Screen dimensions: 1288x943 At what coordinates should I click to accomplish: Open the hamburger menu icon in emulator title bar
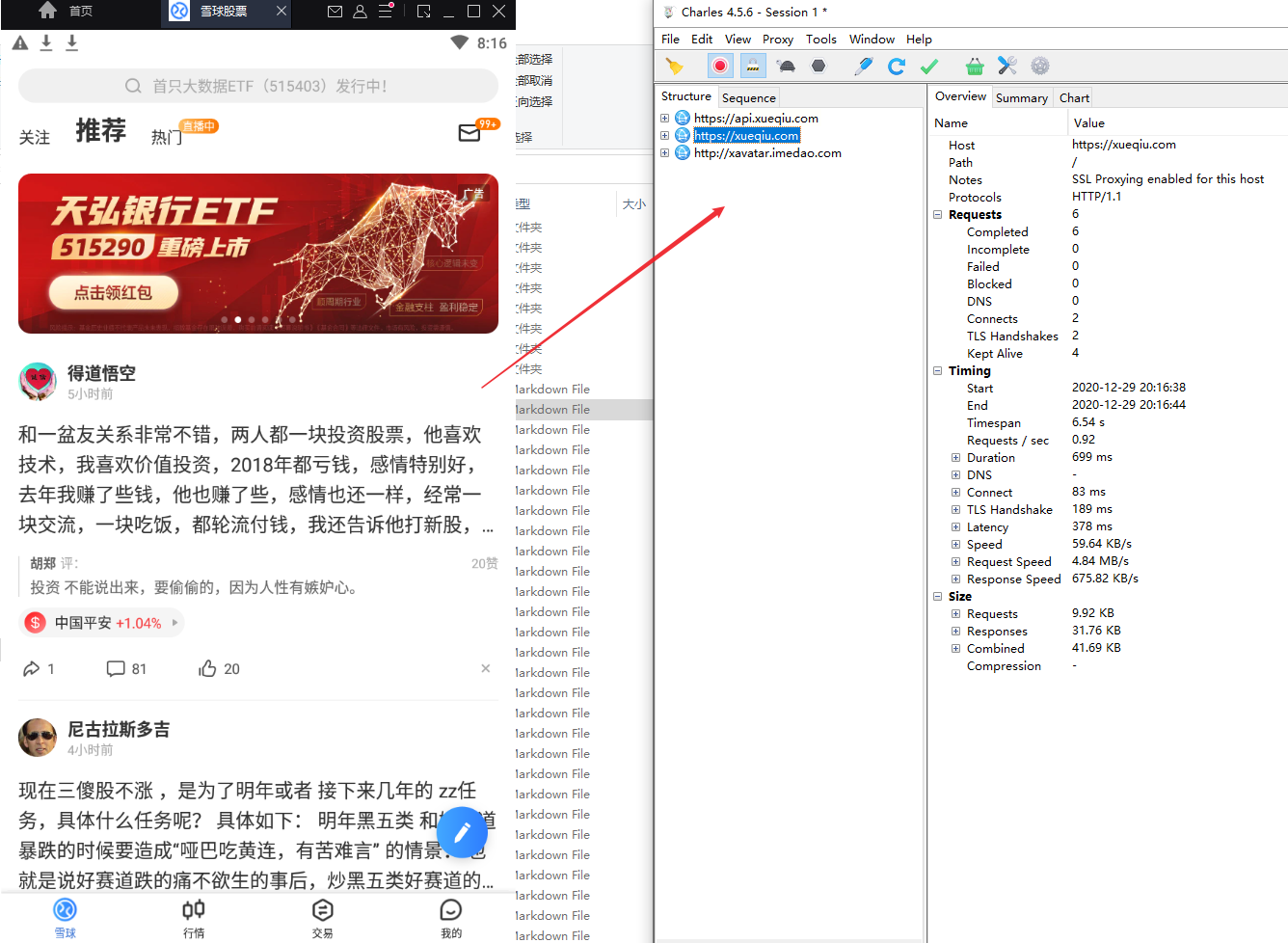[x=385, y=12]
